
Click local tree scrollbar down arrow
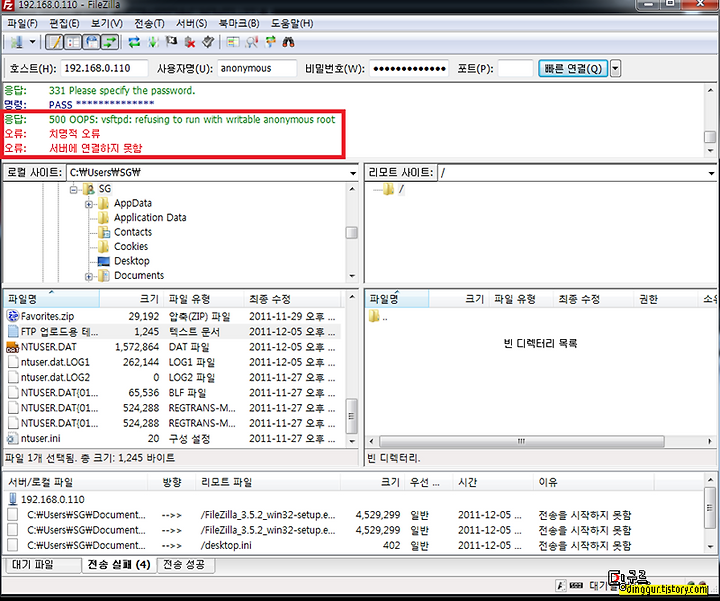coord(352,276)
